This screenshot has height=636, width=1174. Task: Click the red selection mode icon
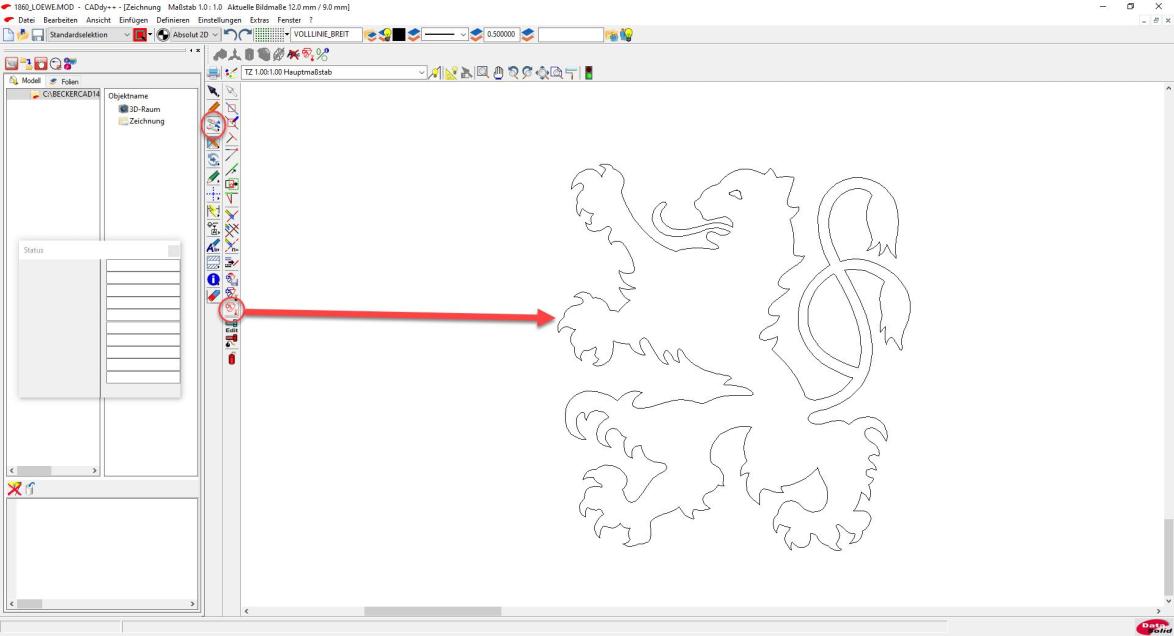[139, 34]
